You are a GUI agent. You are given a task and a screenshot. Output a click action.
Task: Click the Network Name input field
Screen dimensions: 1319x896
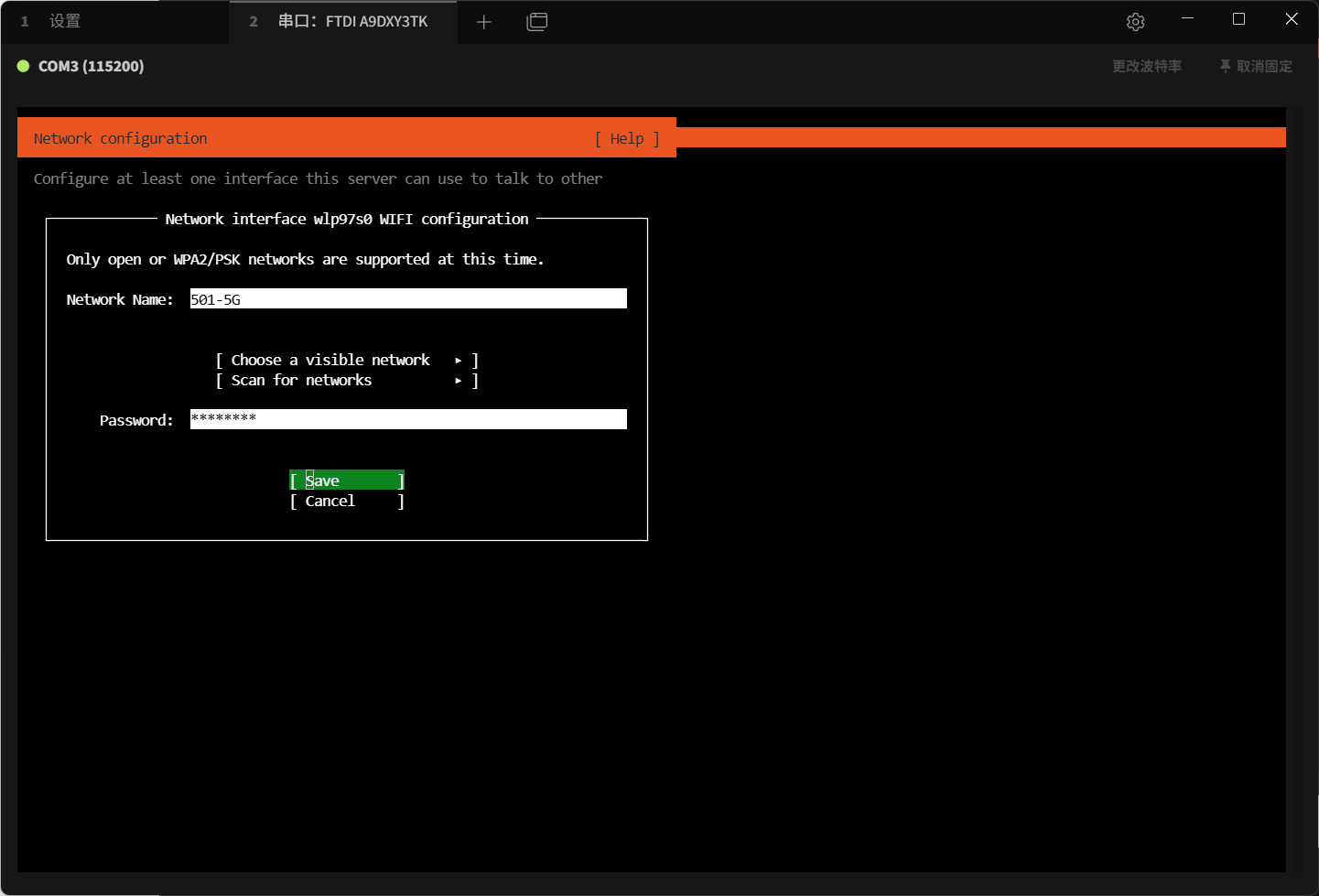coord(408,299)
